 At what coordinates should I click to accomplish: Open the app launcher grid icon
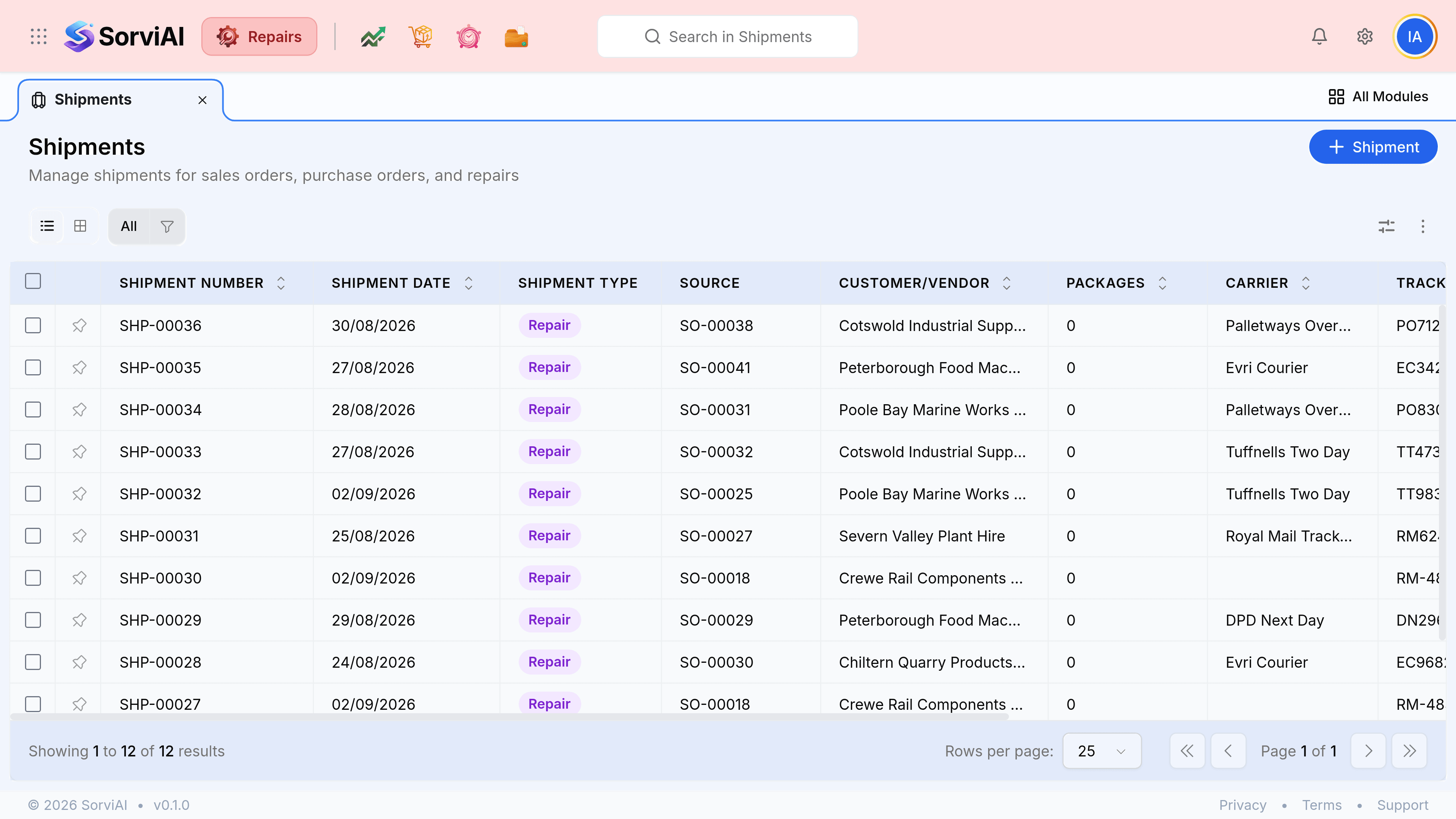tap(38, 37)
